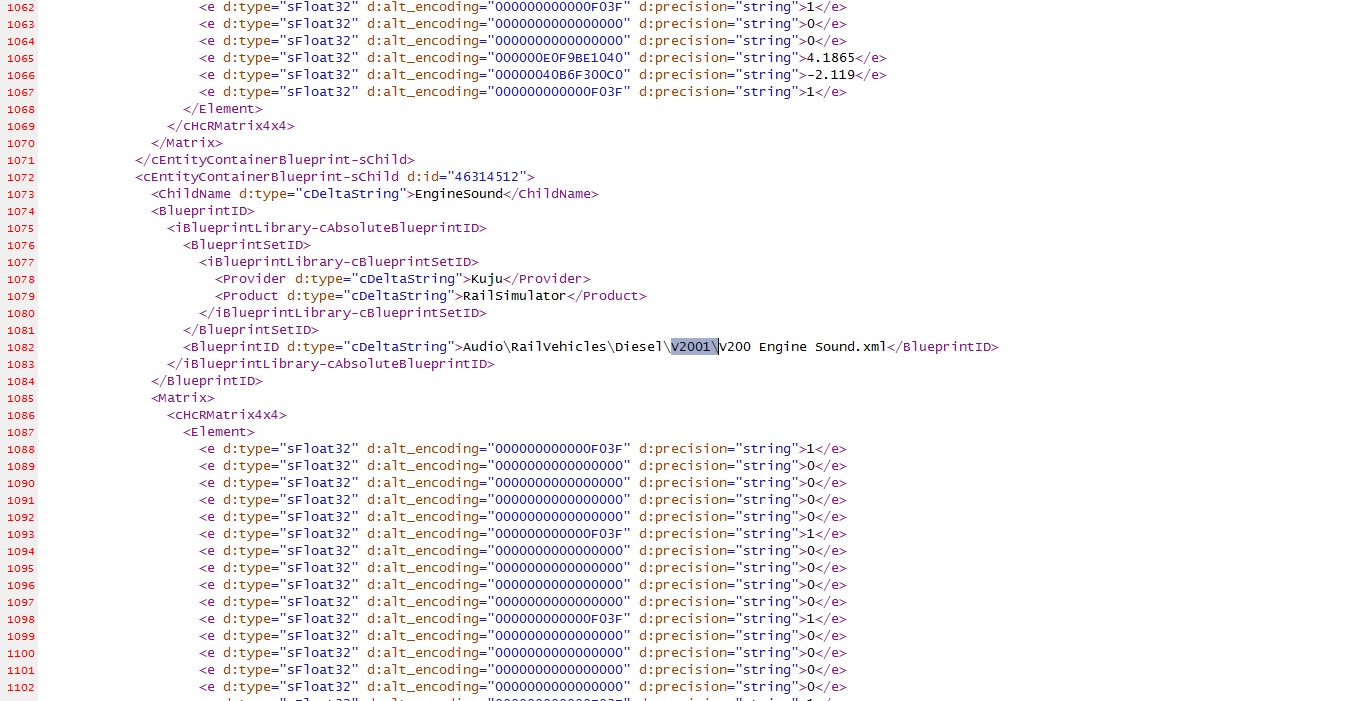This screenshot has width=1362, height=701.
Task: Click the closing </ChildName> tag
Action: [550, 194]
